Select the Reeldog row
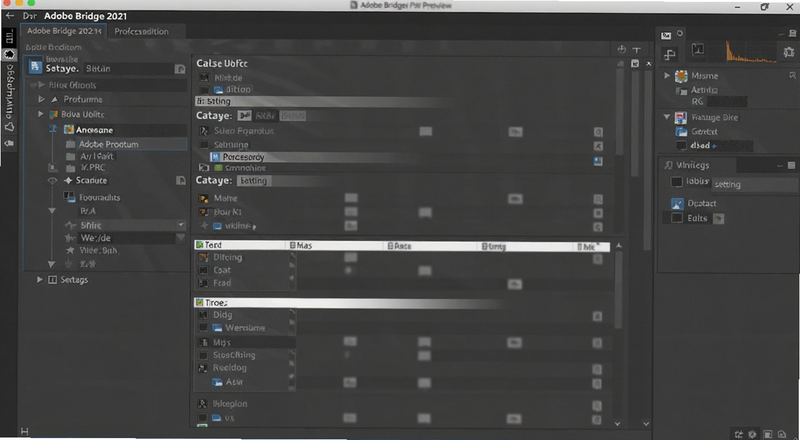The image size is (800, 440). pyautogui.click(x=245, y=368)
